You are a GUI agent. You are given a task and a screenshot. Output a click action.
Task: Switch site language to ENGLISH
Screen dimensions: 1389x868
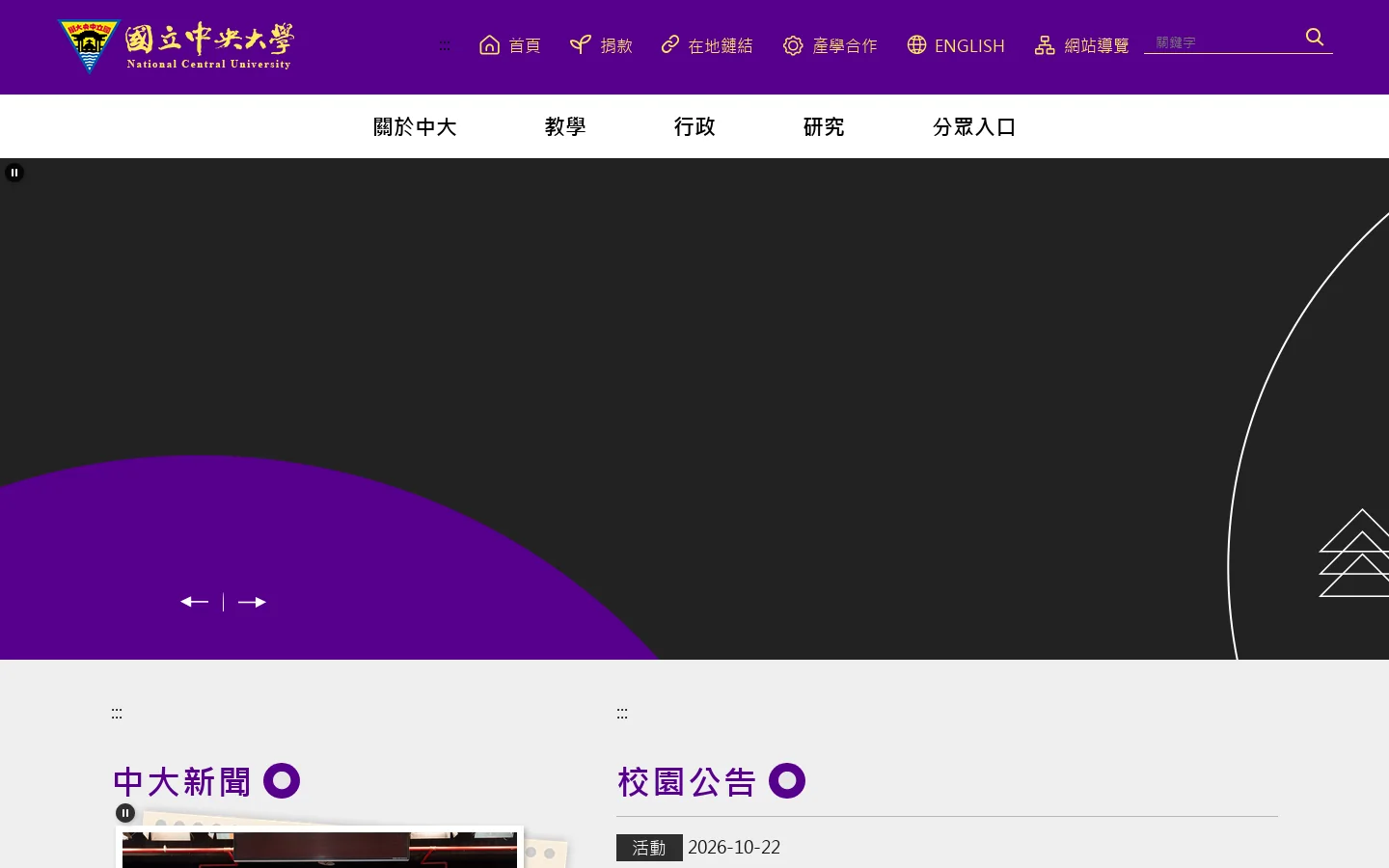(x=956, y=45)
